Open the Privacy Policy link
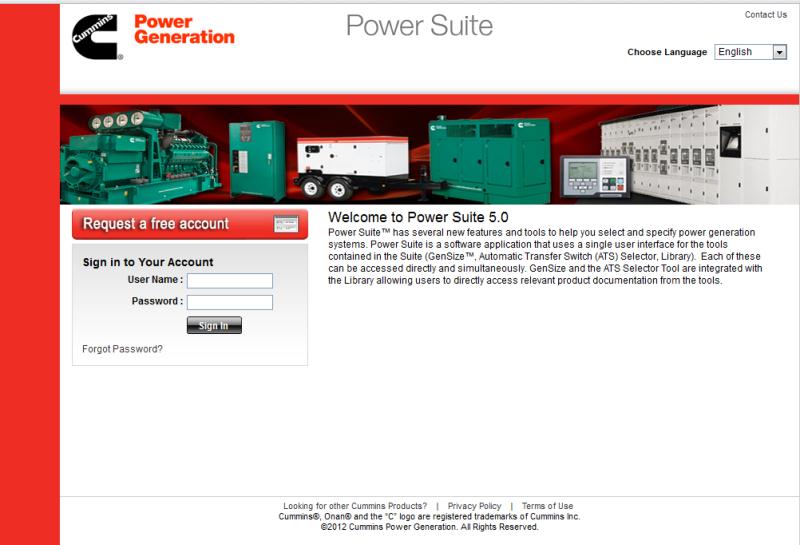Image resolution: width=800 pixels, height=545 pixels. [474, 506]
